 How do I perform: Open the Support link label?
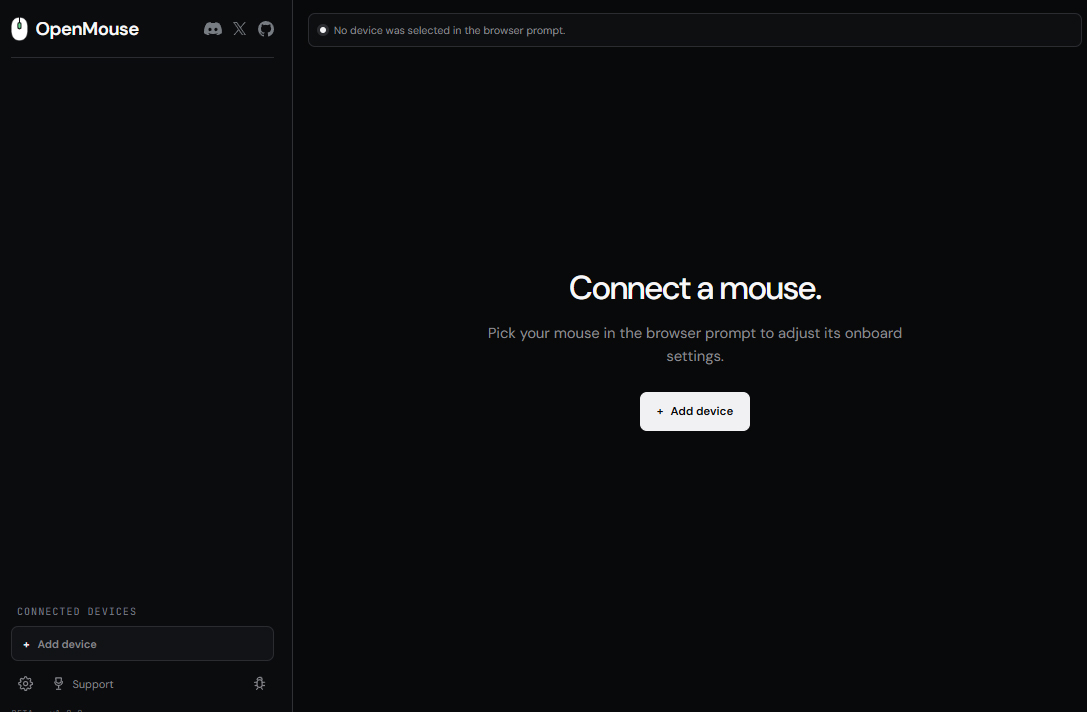93,684
